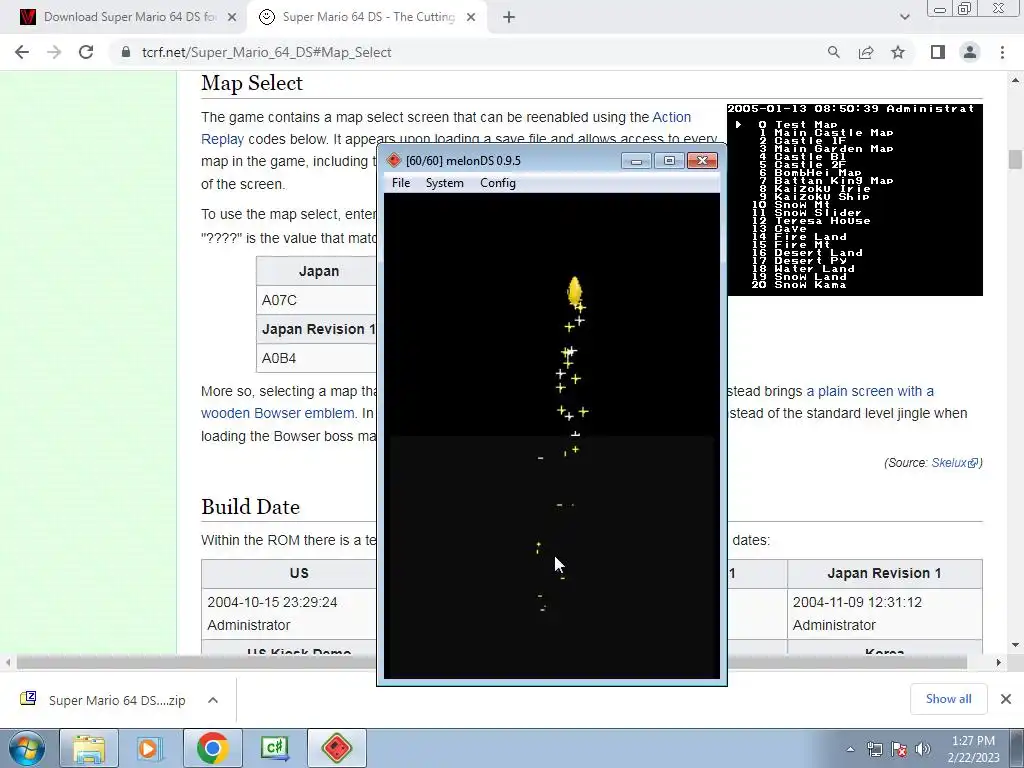The width and height of the screenshot is (1024, 768).
Task: Click the horizontal scroll right arrow
Action: [999, 662]
